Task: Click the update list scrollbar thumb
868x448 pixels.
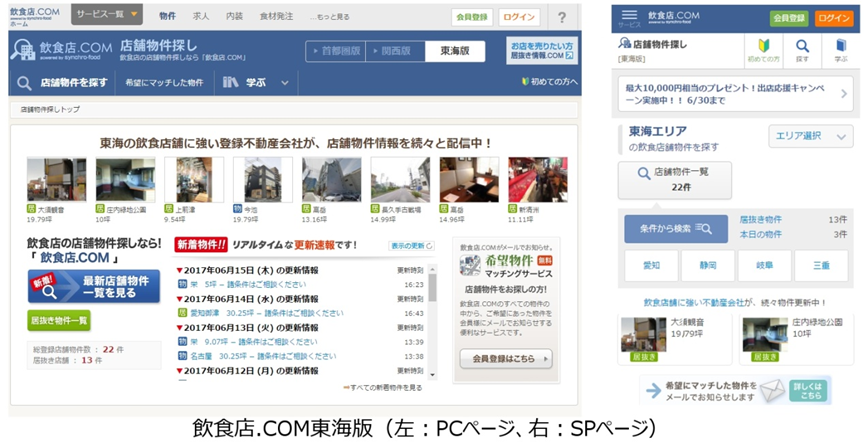Action: tap(432, 287)
